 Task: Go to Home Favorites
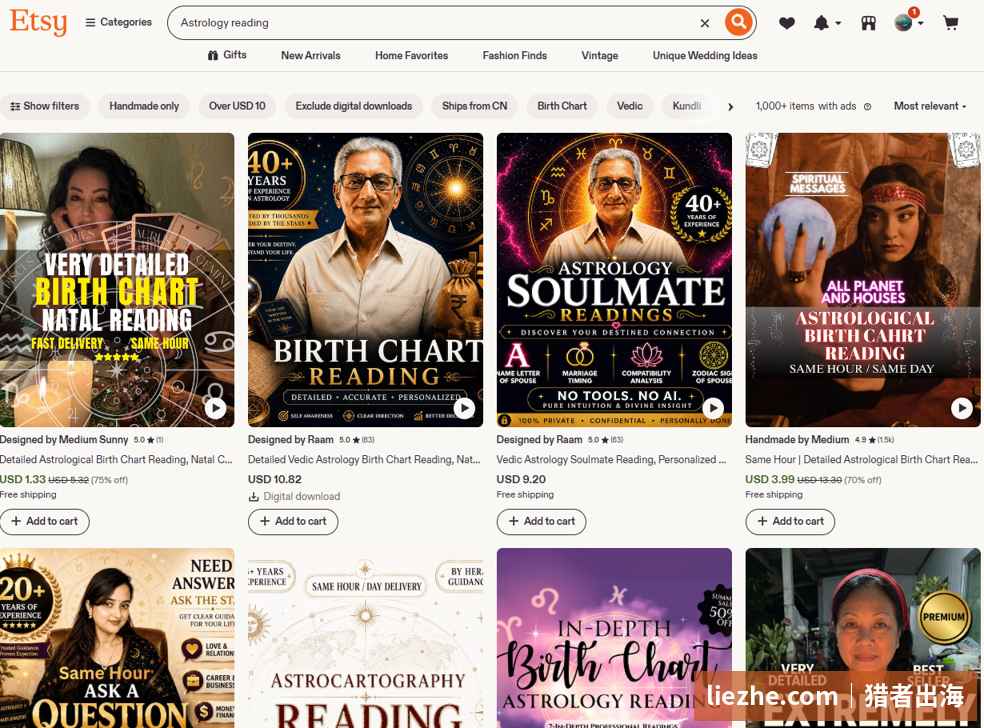coord(412,55)
